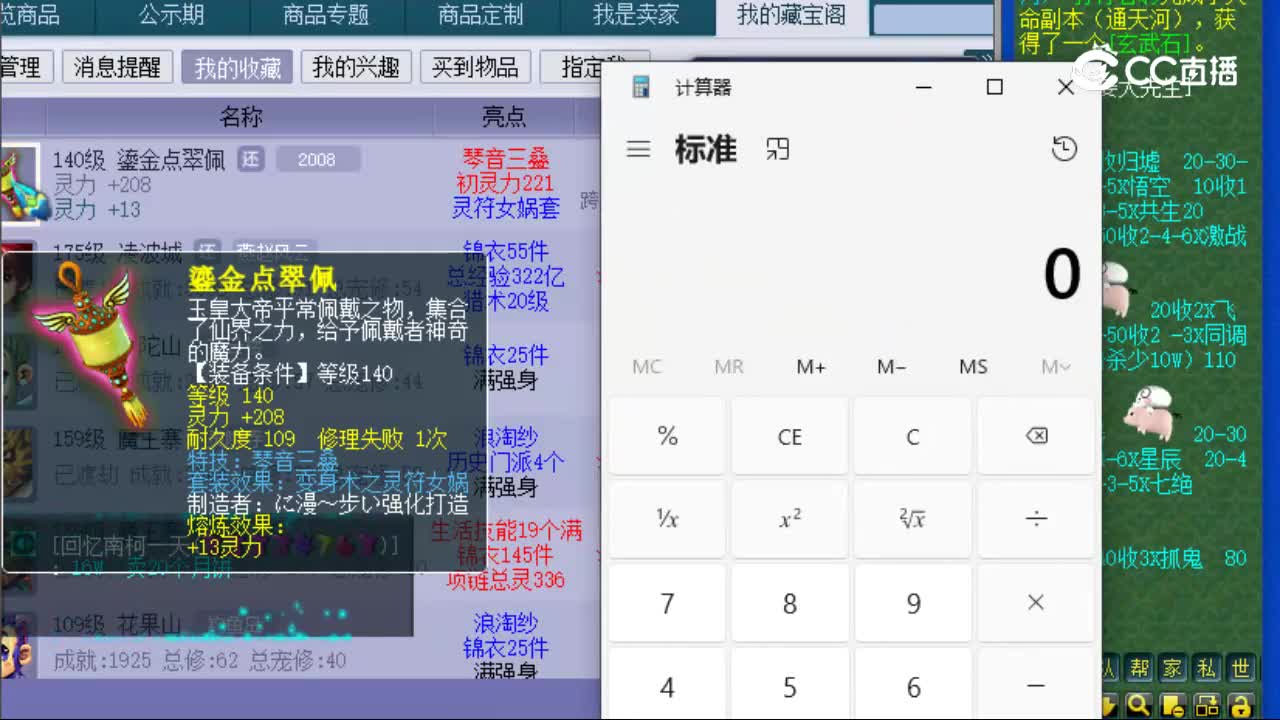This screenshot has height=720, width=1280.
Task: Click digit 5 on calculator
Action: [790, 686]
